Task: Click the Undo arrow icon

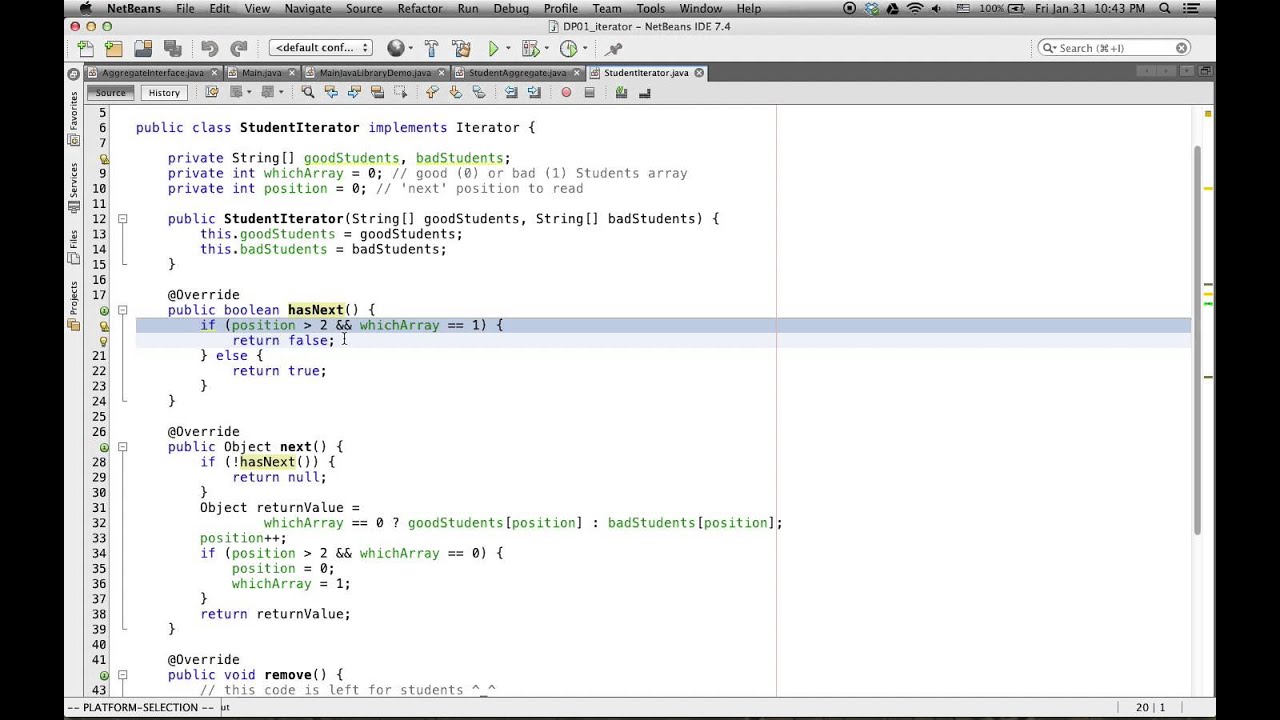Action: pos(209,48)
